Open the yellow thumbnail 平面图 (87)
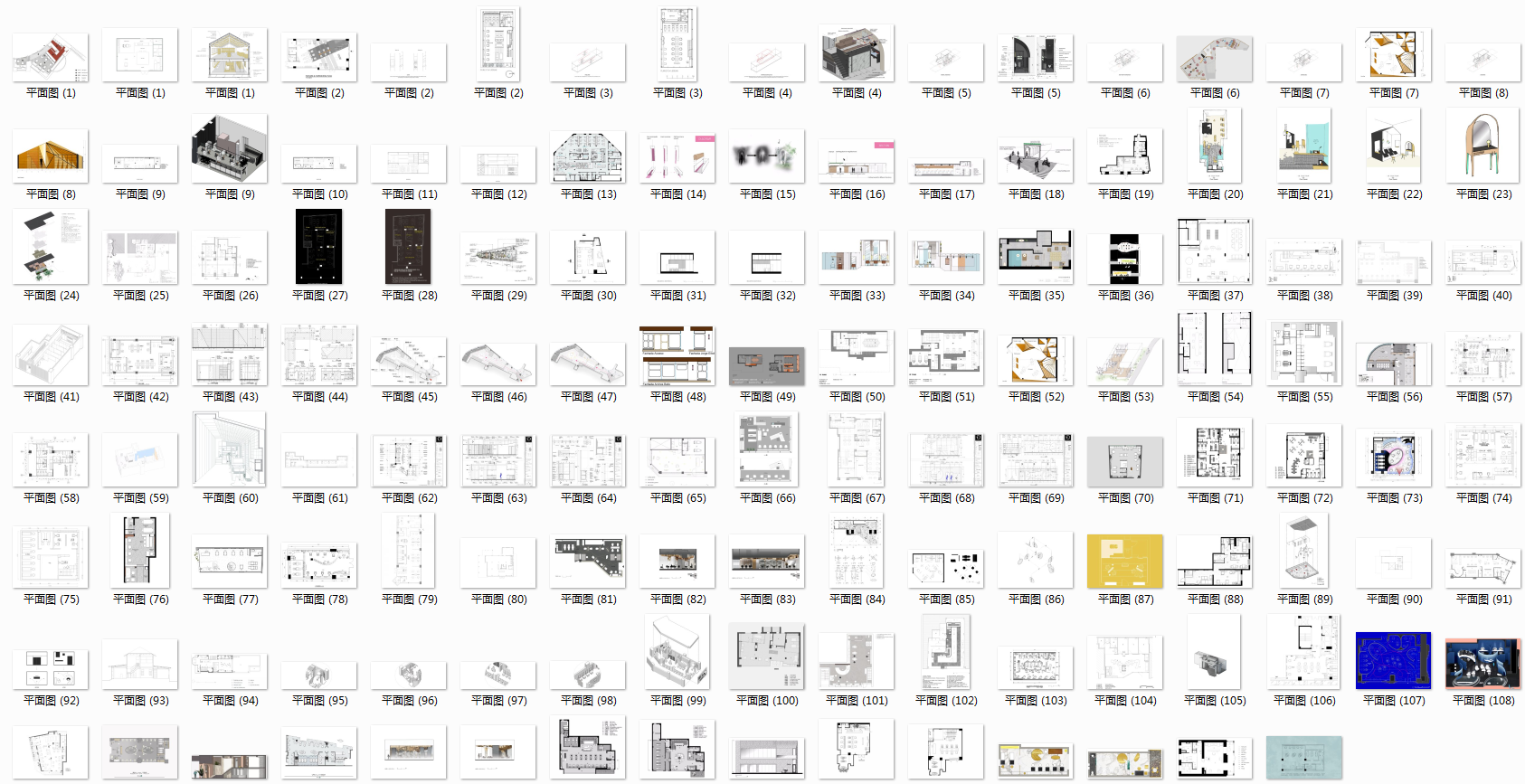The height and width of the screenshot is (784, 1525). 1124,561
